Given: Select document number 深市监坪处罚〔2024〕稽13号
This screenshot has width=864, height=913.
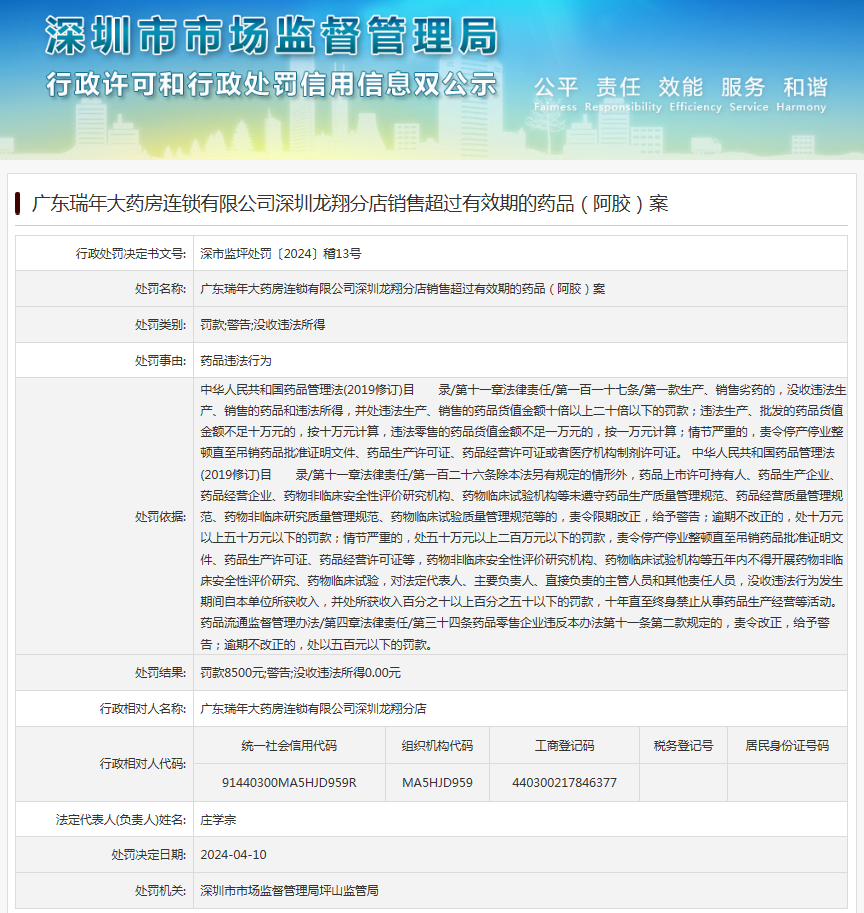Looking at the screenshot, I should click(281, 253).
